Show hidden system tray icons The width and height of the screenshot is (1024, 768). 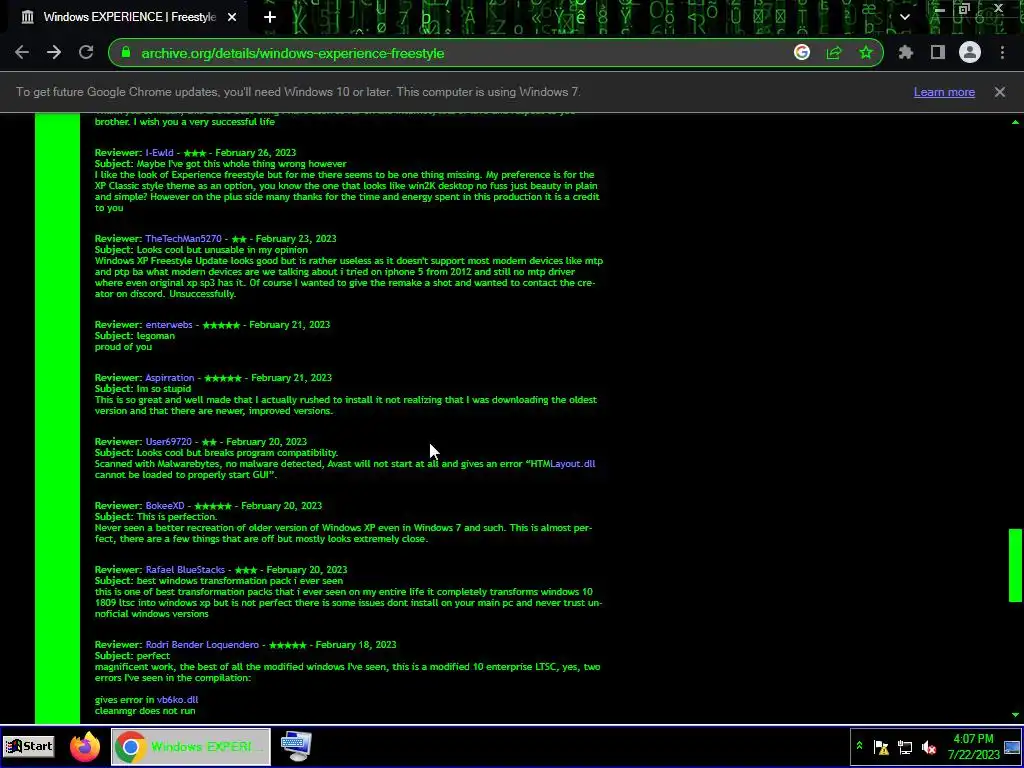pos(859,746)
